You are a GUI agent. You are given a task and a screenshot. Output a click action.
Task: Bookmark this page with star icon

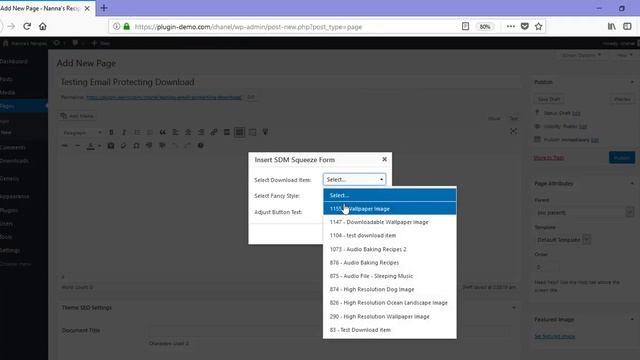538,27
